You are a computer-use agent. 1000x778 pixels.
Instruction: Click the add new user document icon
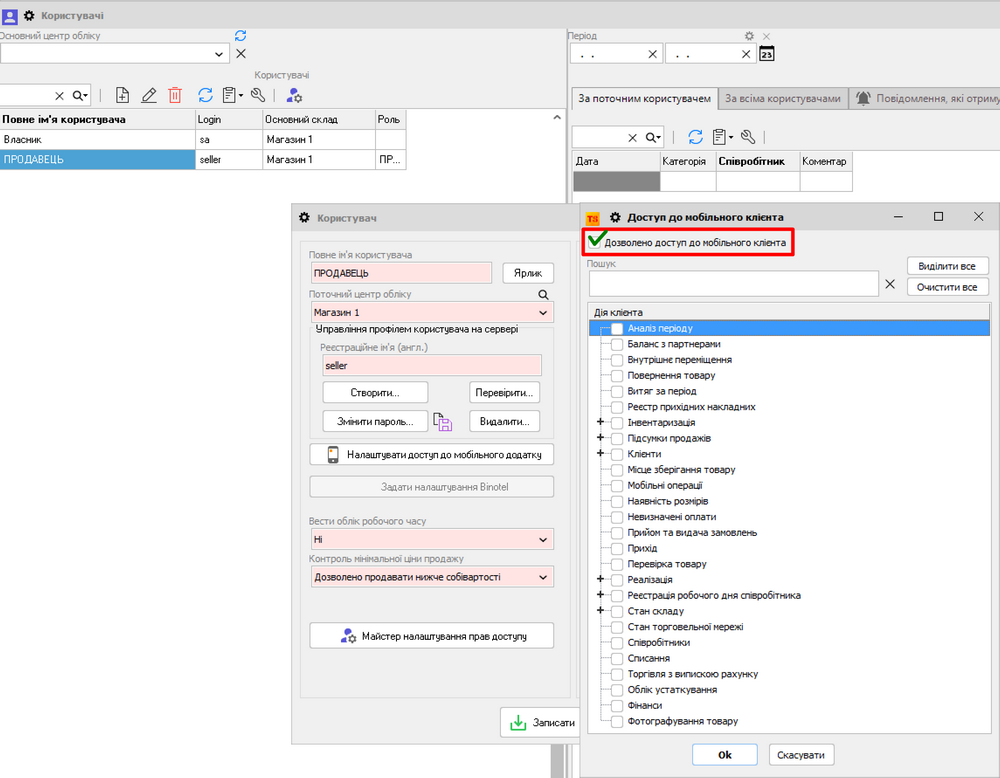click(x=122, y=95)
